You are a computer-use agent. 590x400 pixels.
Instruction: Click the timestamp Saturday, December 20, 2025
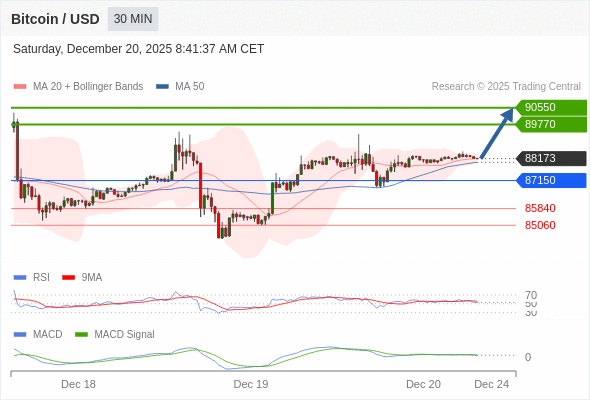[x=138, y=49]
